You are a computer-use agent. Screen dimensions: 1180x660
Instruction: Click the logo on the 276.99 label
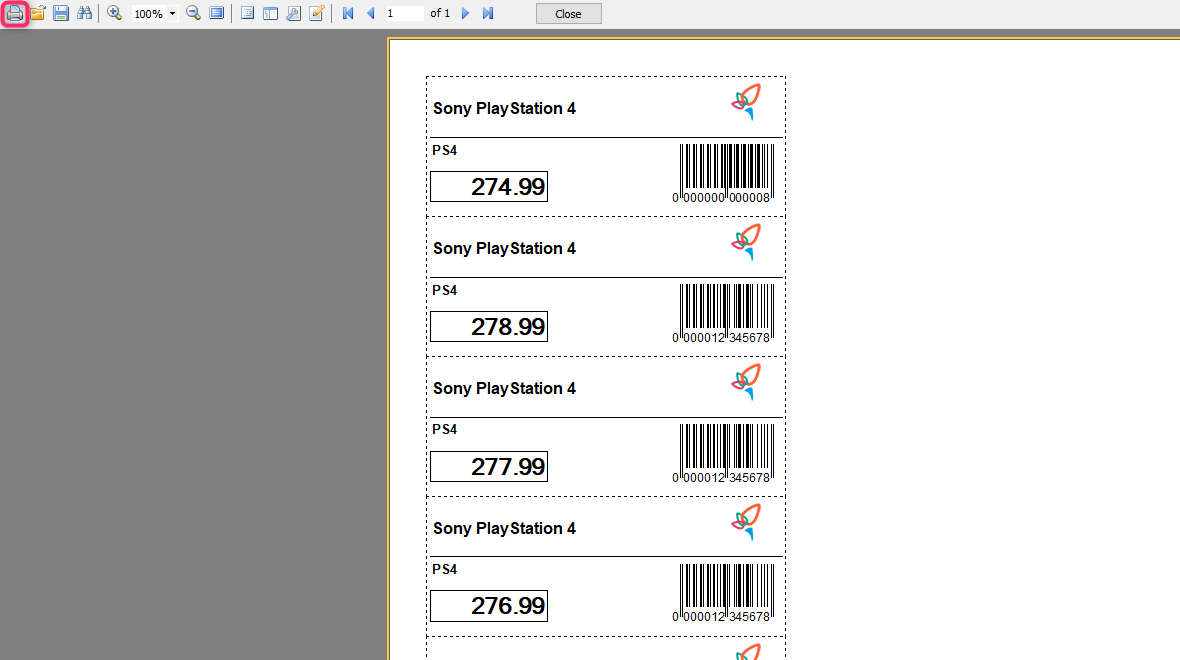747,522
